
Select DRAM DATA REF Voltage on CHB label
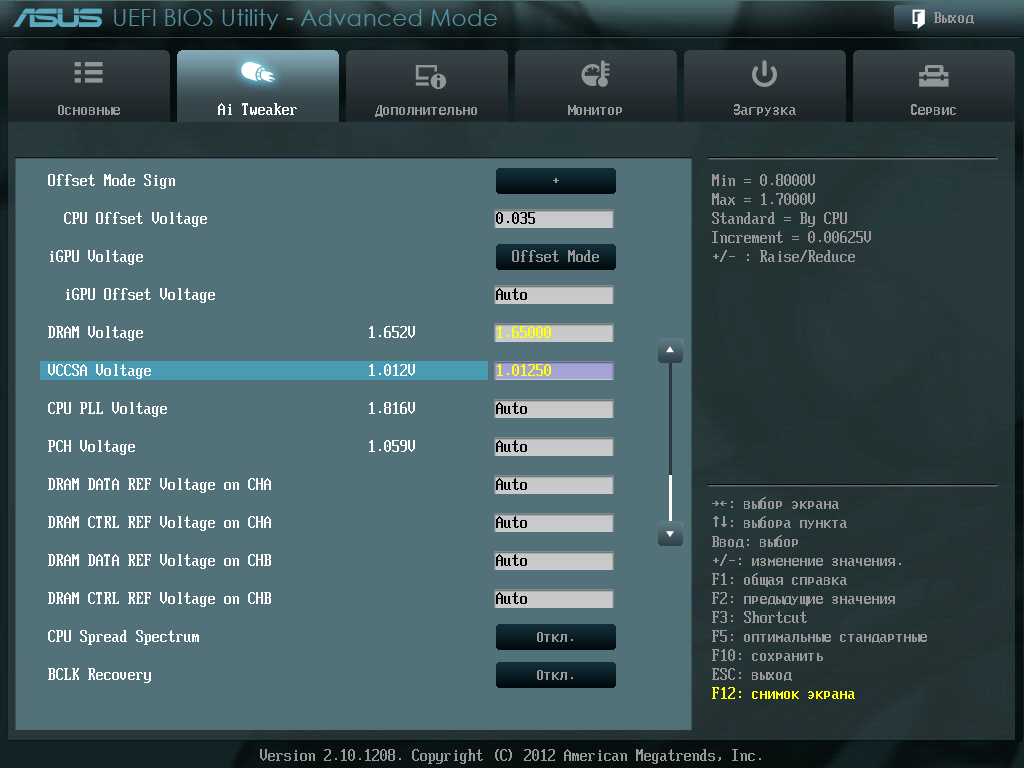point(159,560)
